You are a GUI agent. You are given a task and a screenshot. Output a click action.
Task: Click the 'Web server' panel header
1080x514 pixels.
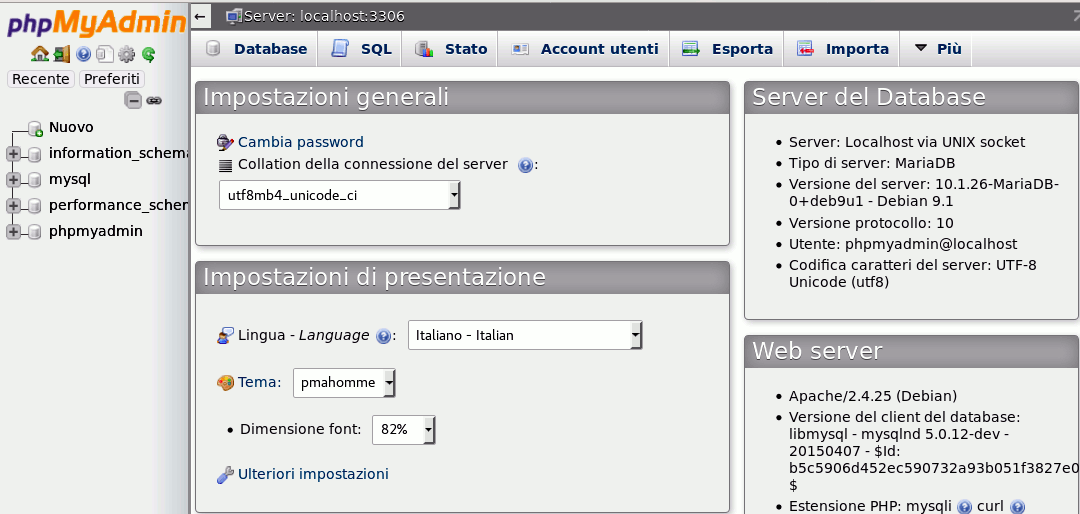click(912, 351)
